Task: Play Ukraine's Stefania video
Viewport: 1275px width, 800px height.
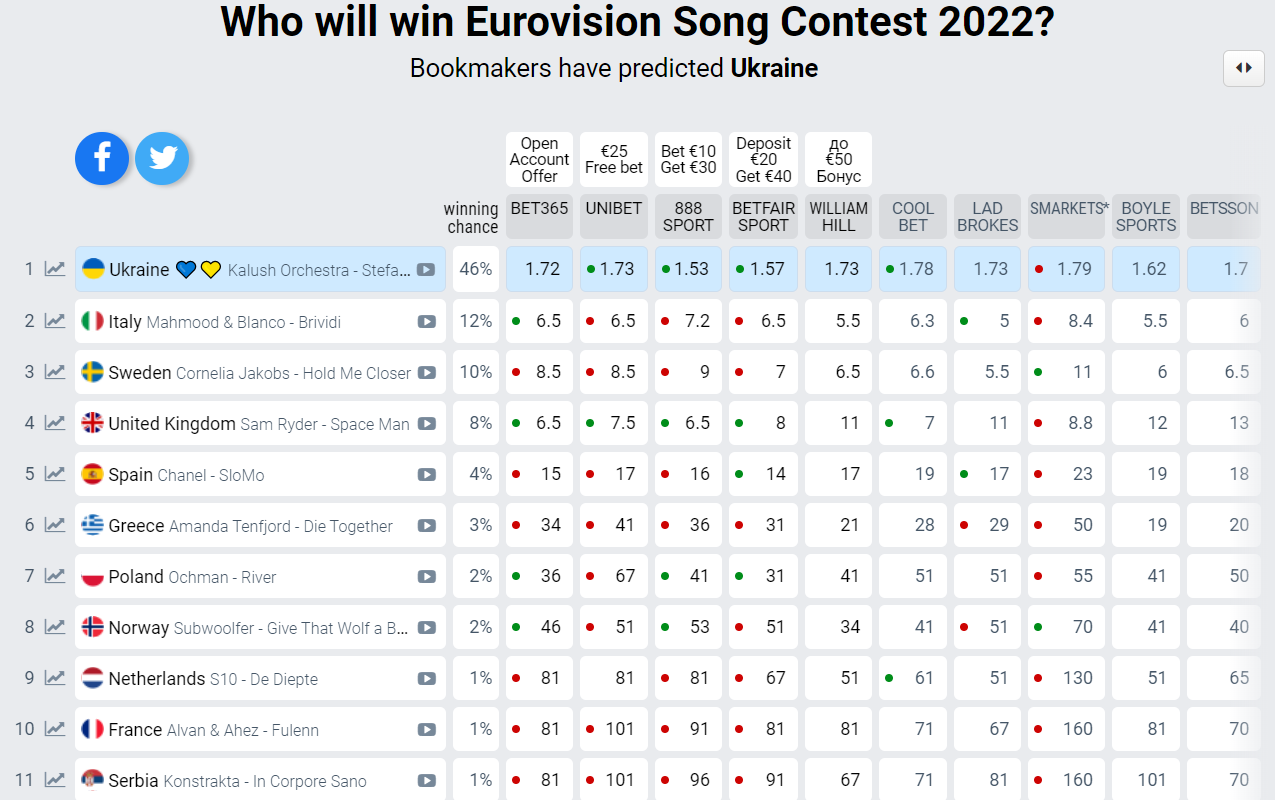Action: coord(426,270)
